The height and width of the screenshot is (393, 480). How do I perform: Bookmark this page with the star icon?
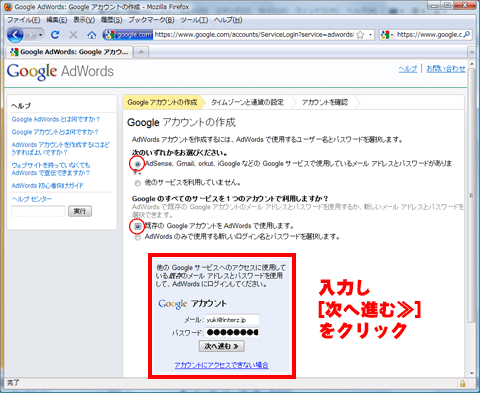[360, 35]
